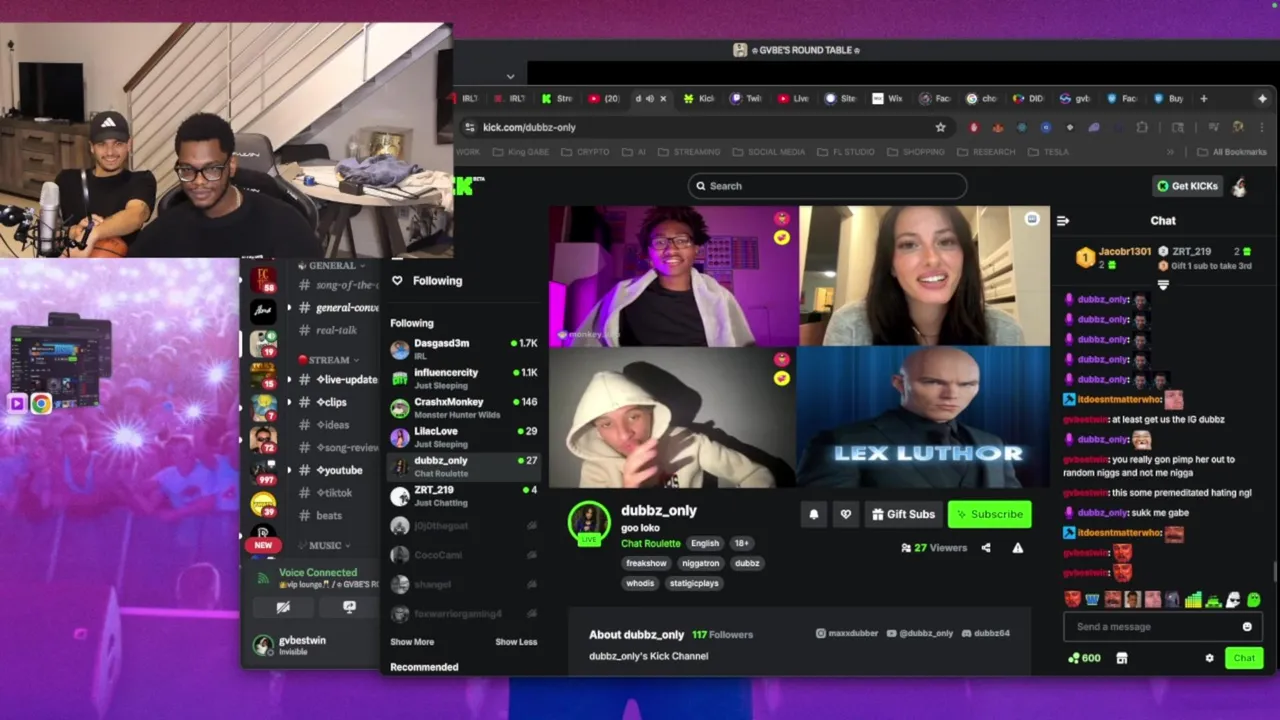Open the beats channel in Discord
The image size is (1280, 720).
point(328,516)
